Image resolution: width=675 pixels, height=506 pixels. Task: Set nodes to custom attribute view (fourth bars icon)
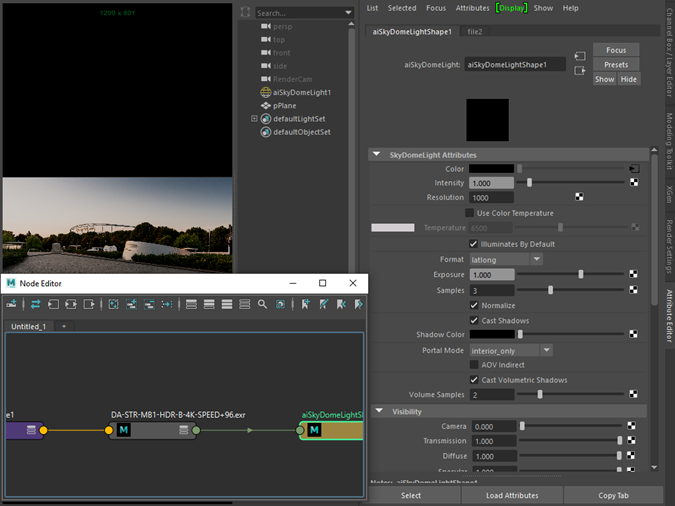tap(245, 304)
